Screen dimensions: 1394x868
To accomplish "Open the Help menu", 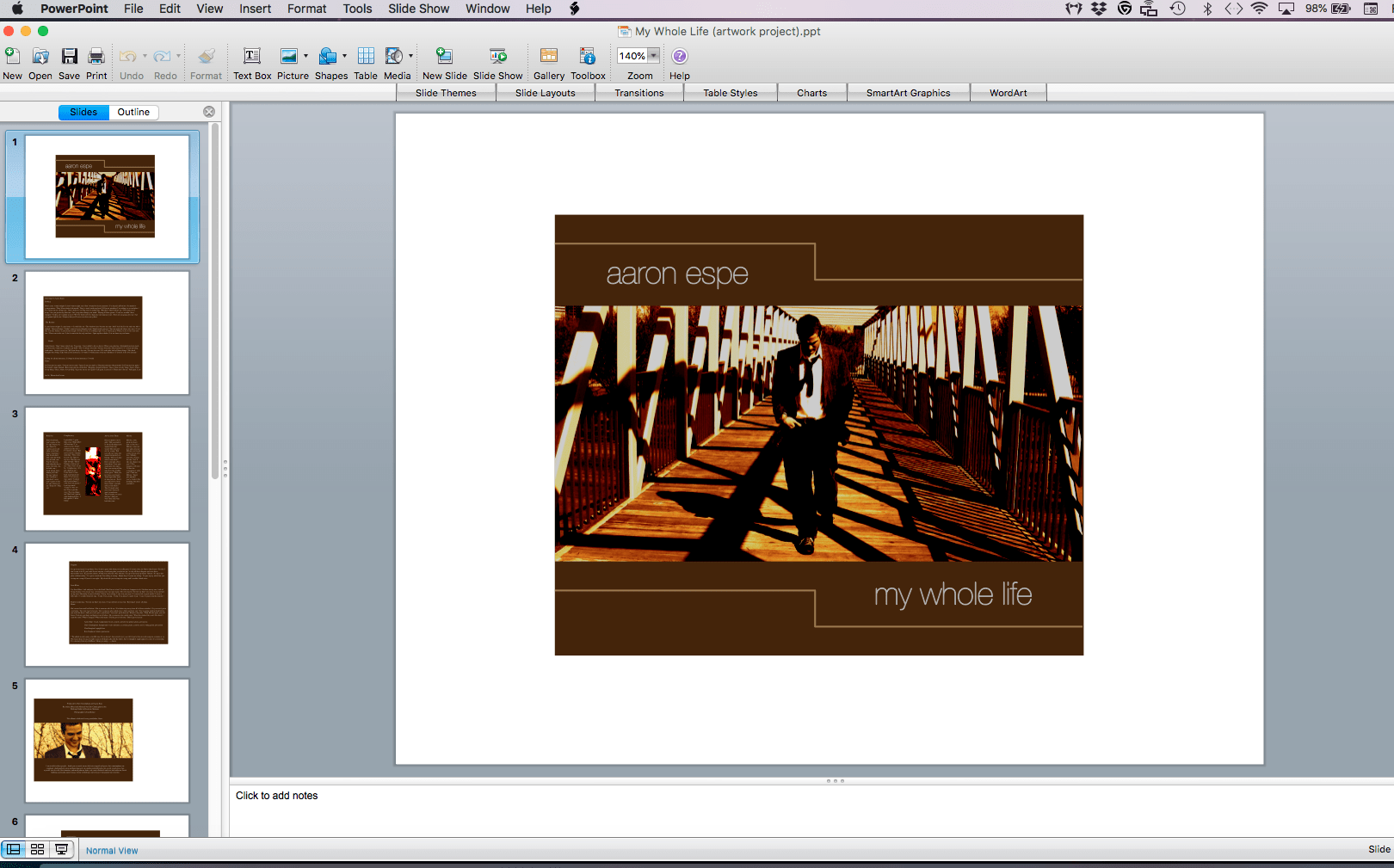I will point(539,9).
